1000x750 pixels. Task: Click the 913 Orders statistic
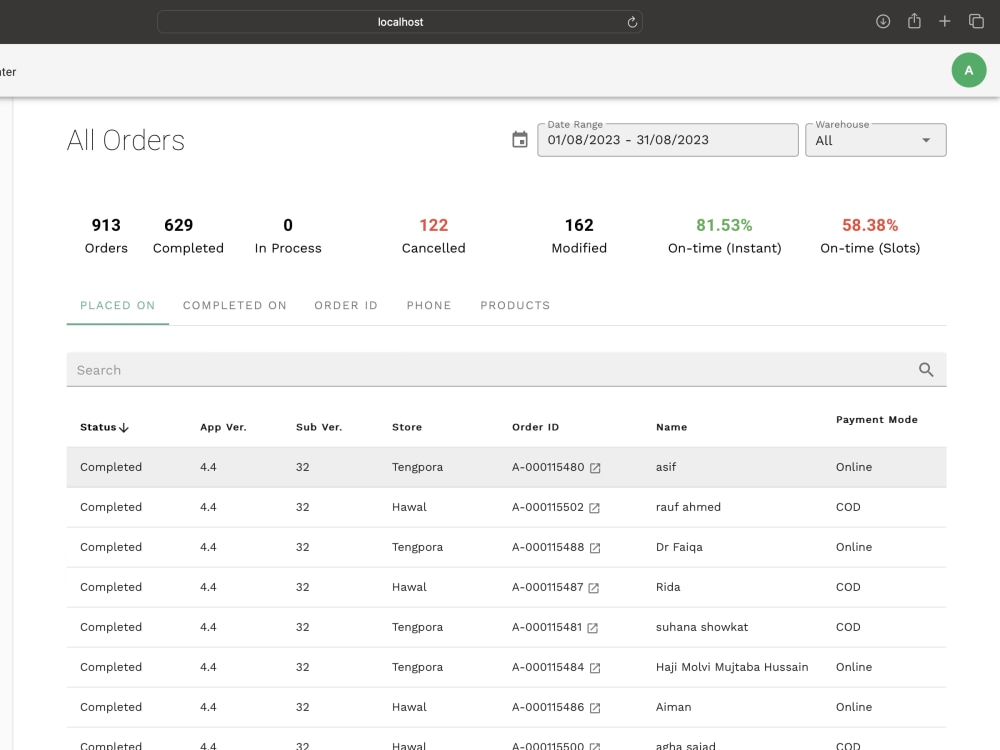[106, 236]
